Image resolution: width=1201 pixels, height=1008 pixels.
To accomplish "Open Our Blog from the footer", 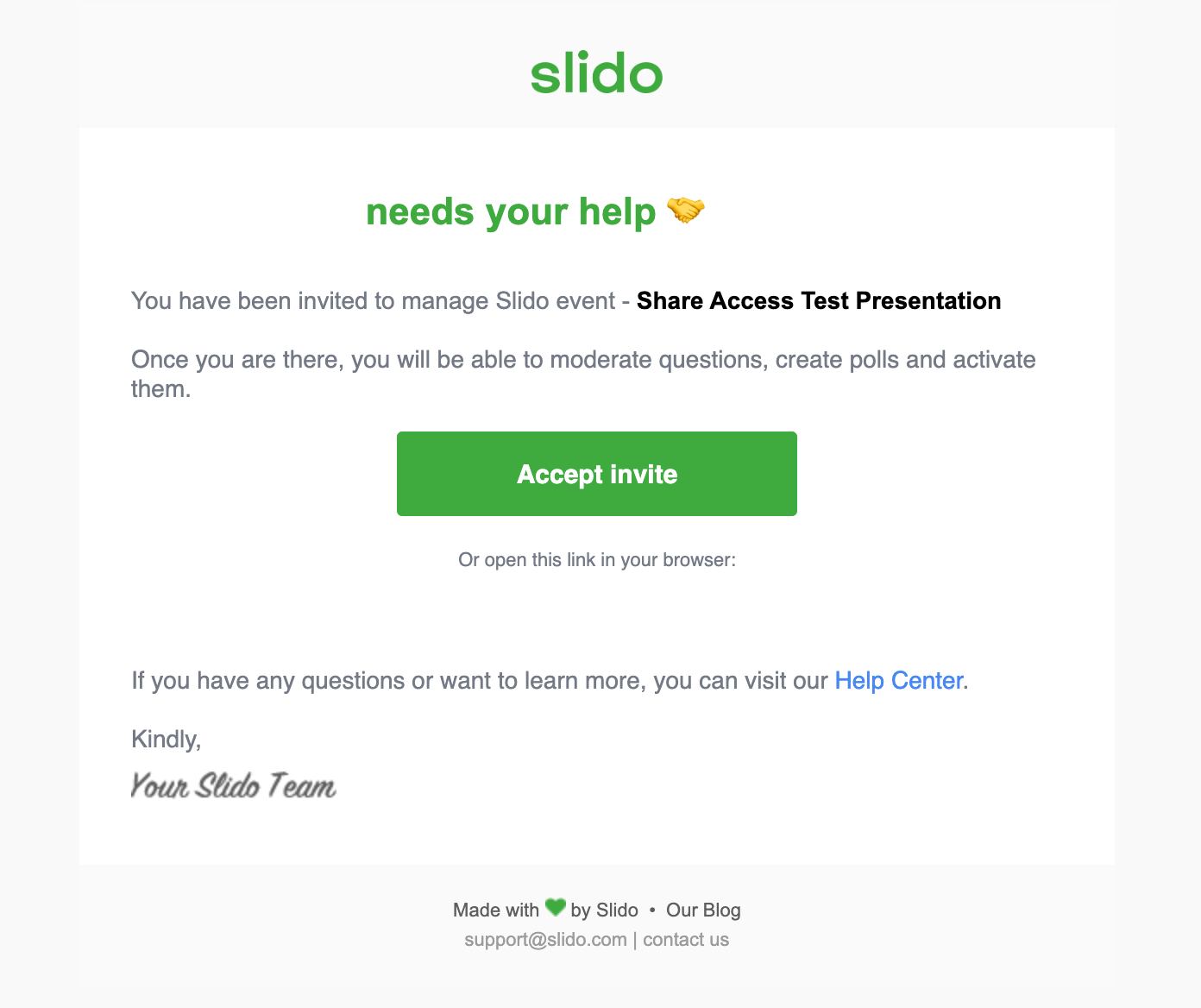I will point(703,910).
